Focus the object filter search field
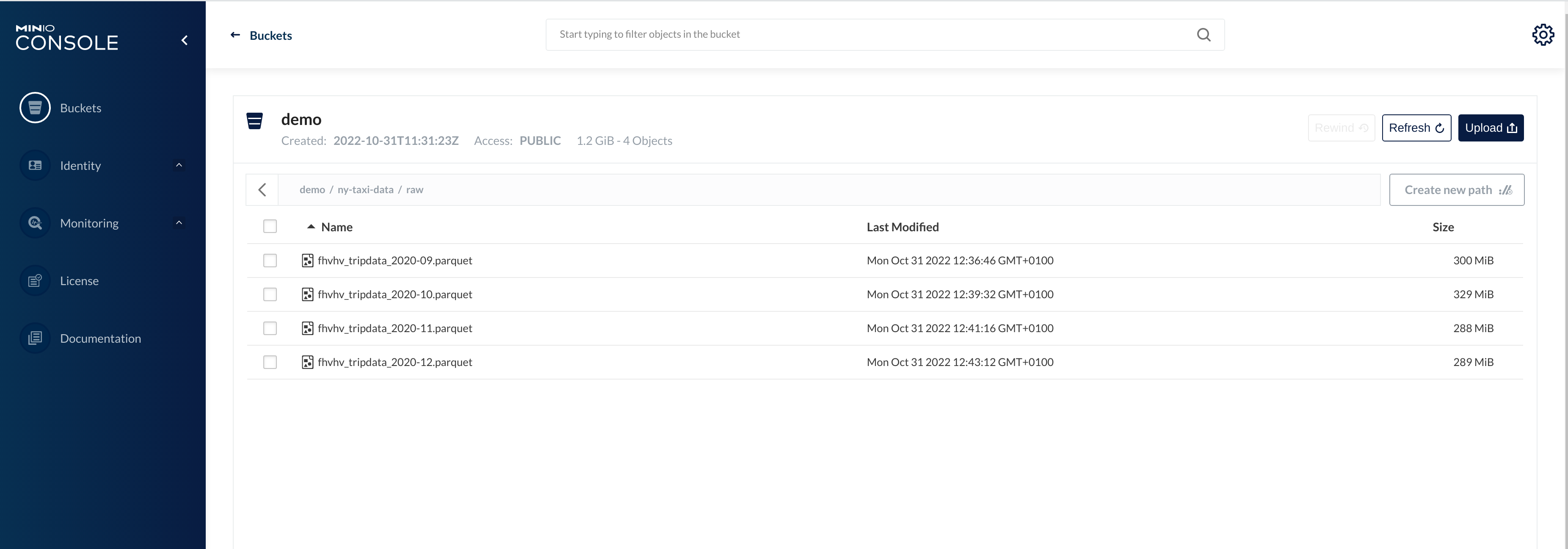 click(x=870, y=35)
